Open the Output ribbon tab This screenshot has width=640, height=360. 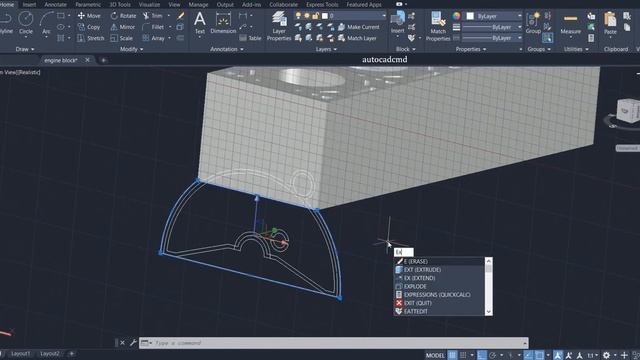[x=225, y=4]
